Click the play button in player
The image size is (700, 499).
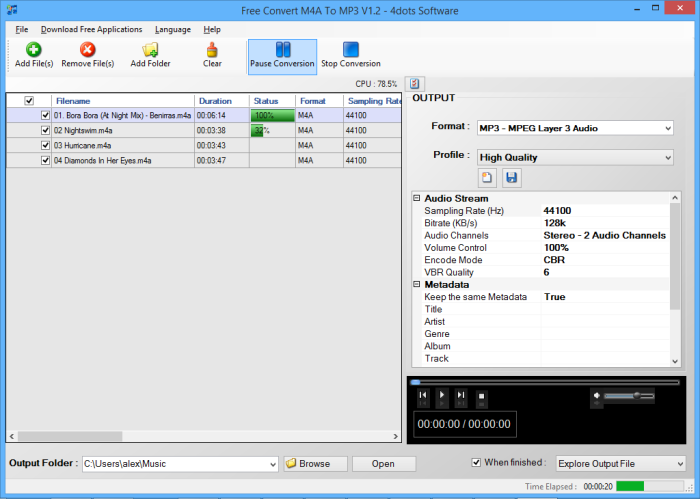click(442, 395)
